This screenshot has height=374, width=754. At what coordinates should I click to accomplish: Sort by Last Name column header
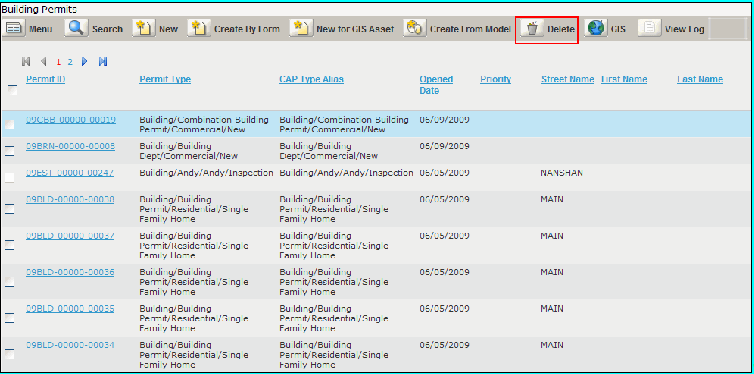(x=700, y=79)
